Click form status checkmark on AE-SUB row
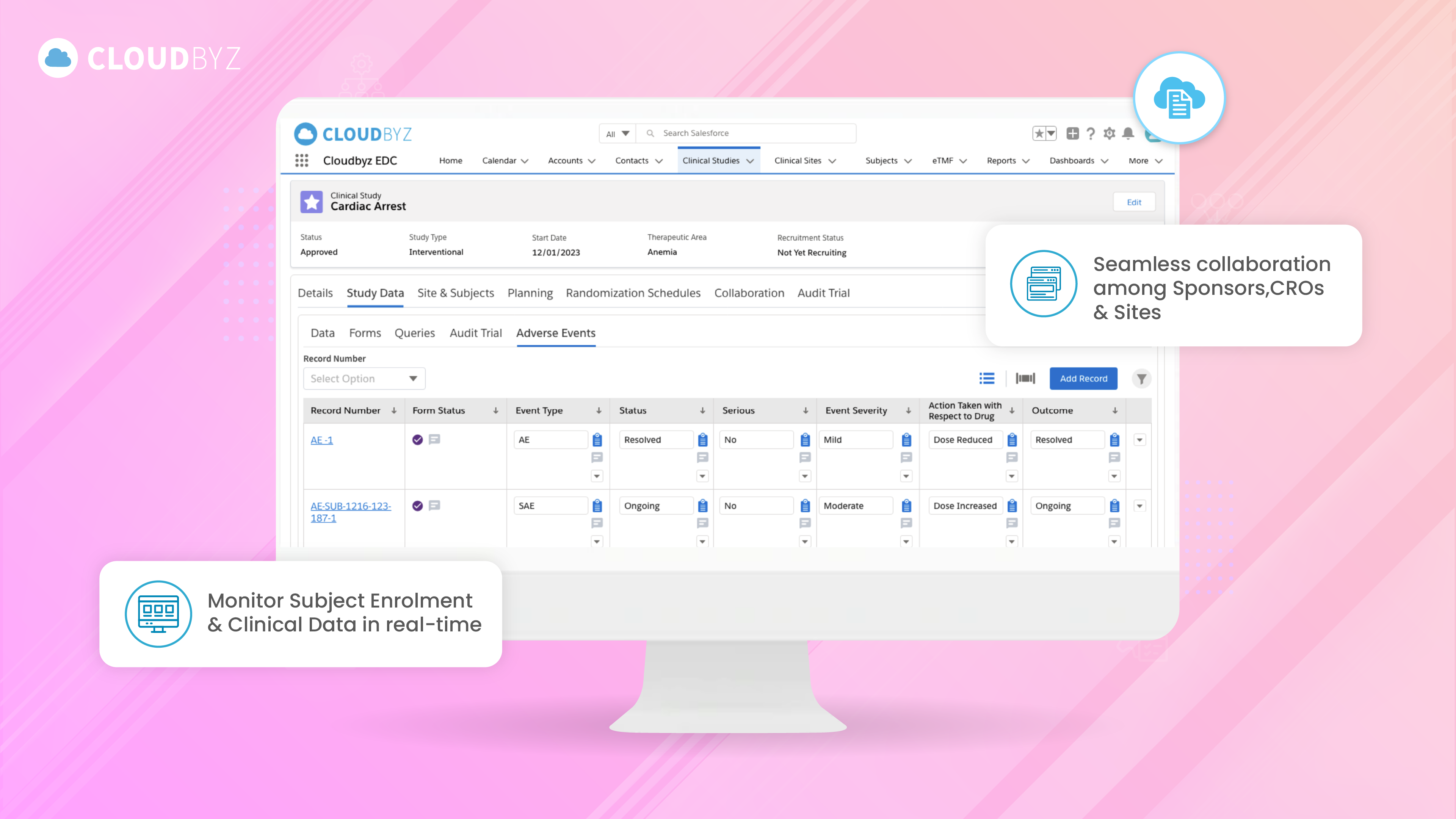Image resolution: width=1456 pixels, height=819 pixels. (x=417, y=505)
